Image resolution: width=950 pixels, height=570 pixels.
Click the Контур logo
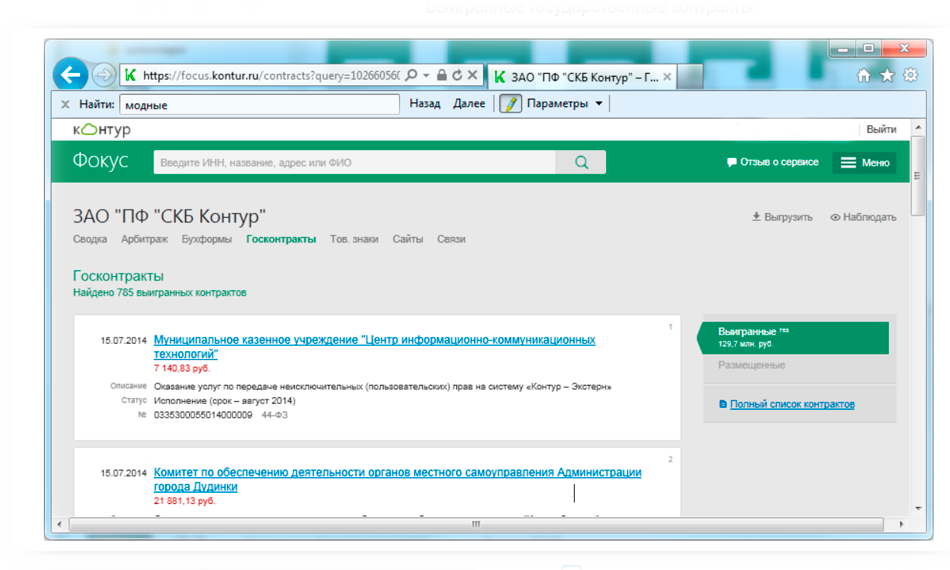102,130
